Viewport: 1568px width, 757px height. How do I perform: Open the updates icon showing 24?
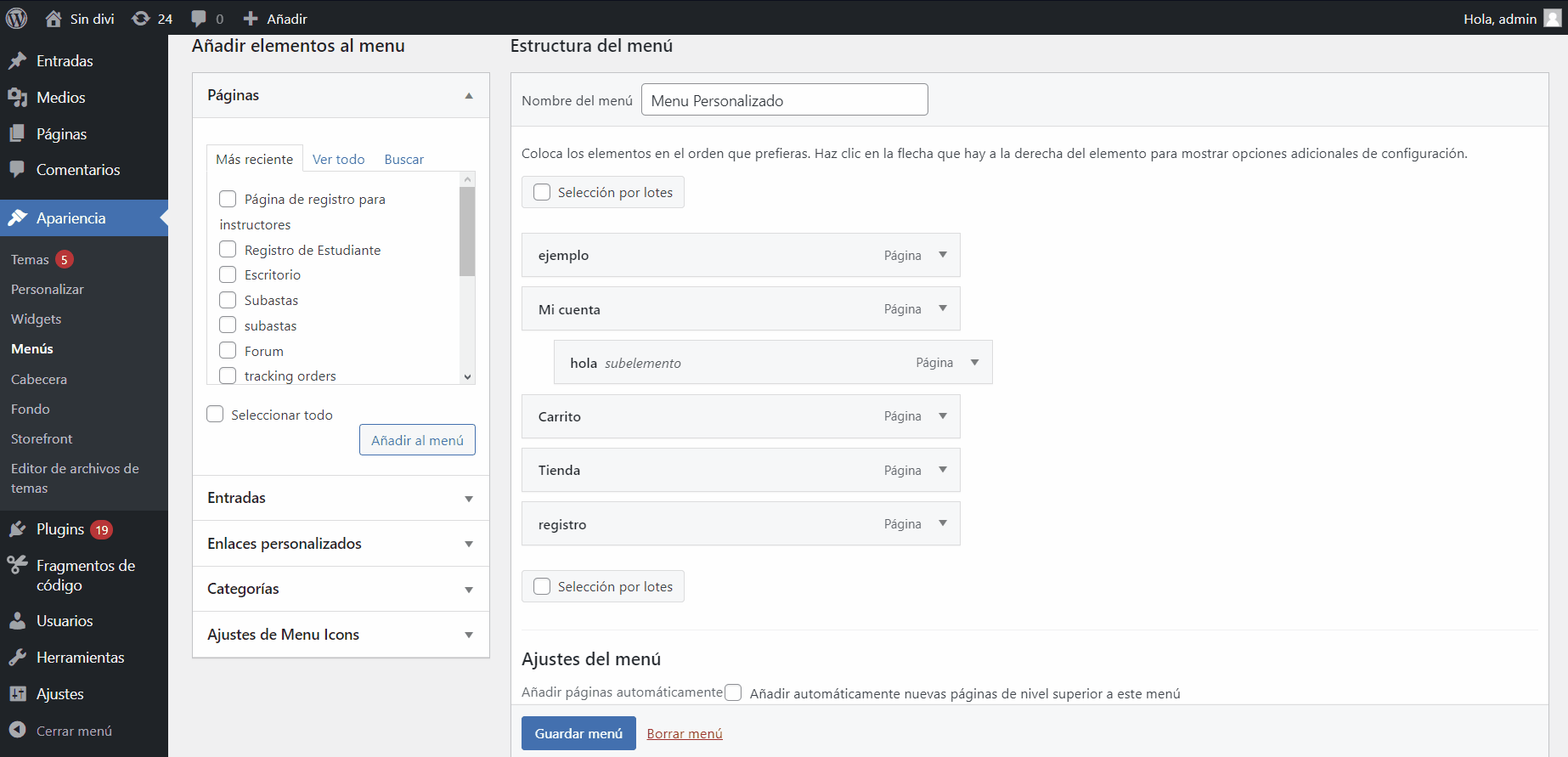coord(141,19)
